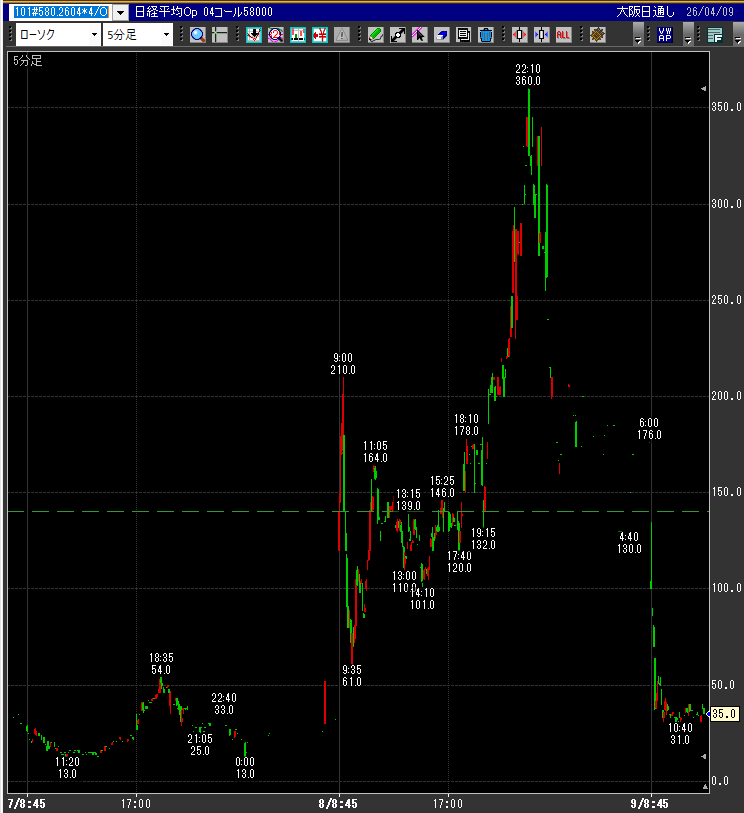This screenshot has height=813, width=744.
Task: Expand toolbar overflow arrow left of VWAP
Action: pyautogui.click(x=638, y=35)
